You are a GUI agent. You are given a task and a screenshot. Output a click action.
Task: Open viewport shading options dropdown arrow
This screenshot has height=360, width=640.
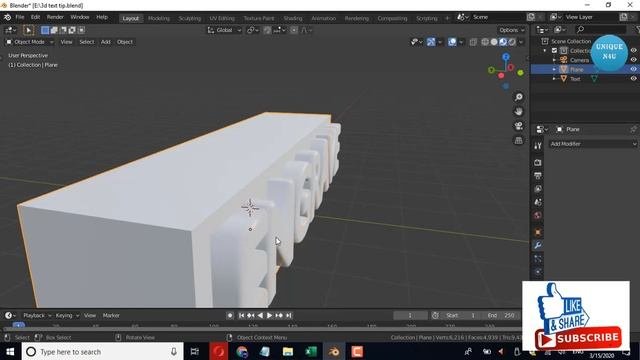click(521, 42)
